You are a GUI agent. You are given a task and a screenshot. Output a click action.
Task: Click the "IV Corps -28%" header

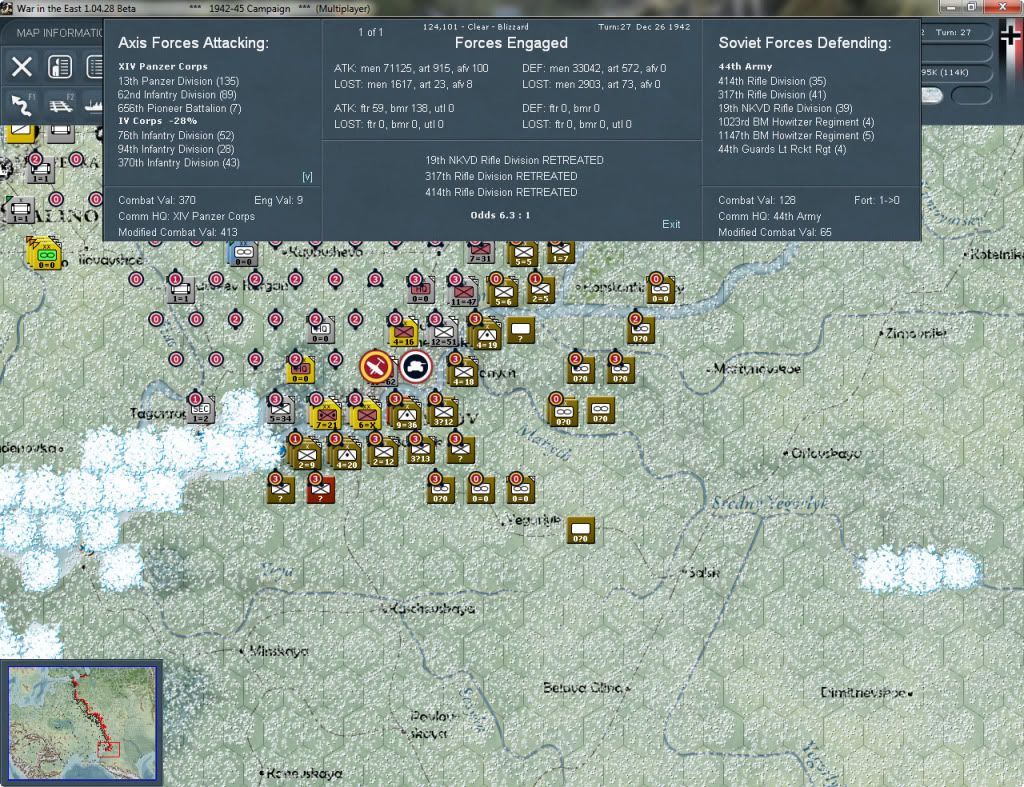pos(157,121)
